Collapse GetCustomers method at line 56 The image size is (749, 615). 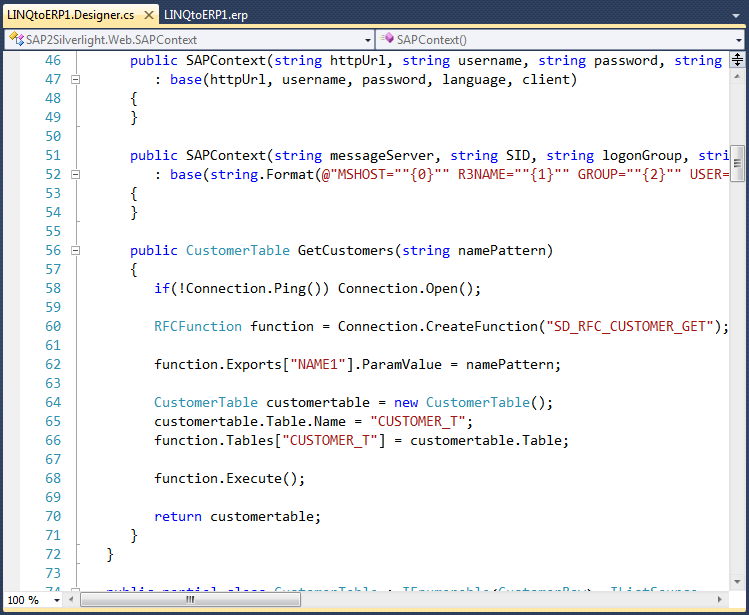point(75,250)
